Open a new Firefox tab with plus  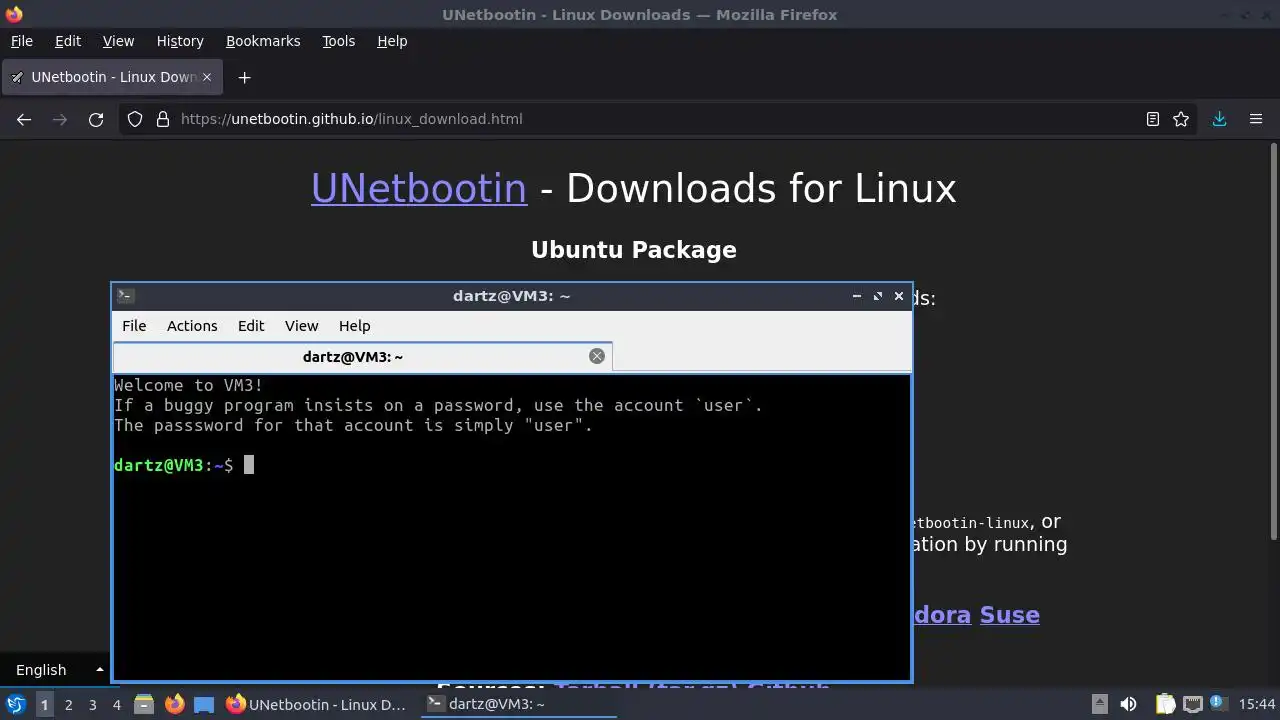[x=244, y=77]
